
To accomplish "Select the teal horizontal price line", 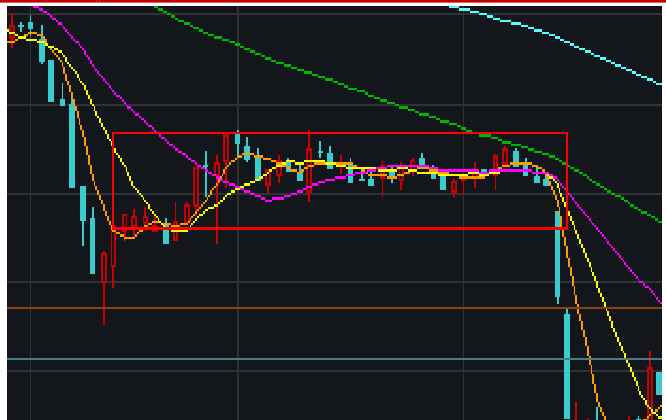I will click(x=300, y=358).
